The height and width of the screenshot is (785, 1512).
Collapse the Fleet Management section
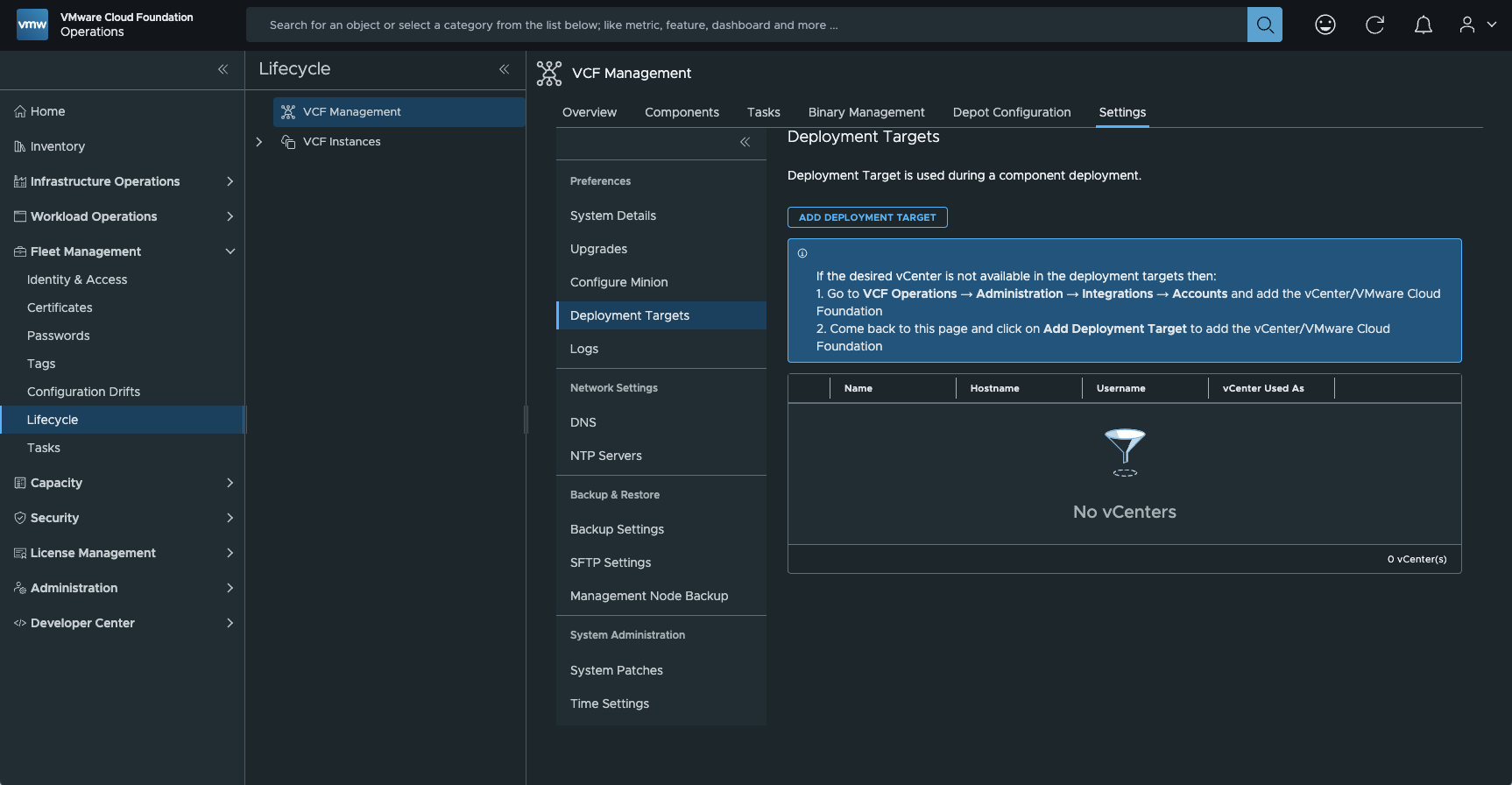[230, 251]
